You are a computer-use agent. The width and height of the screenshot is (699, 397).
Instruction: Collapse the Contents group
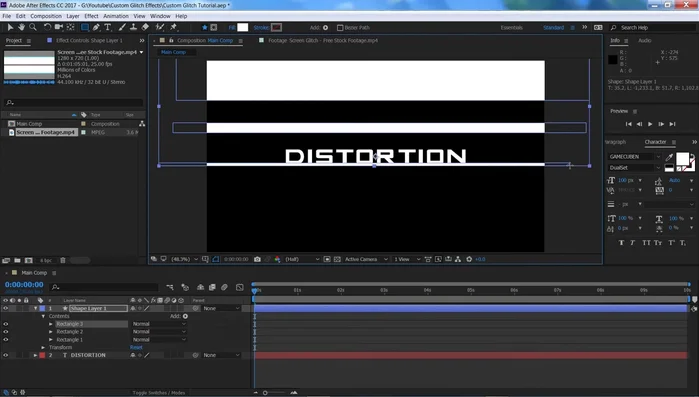point(43,316)
